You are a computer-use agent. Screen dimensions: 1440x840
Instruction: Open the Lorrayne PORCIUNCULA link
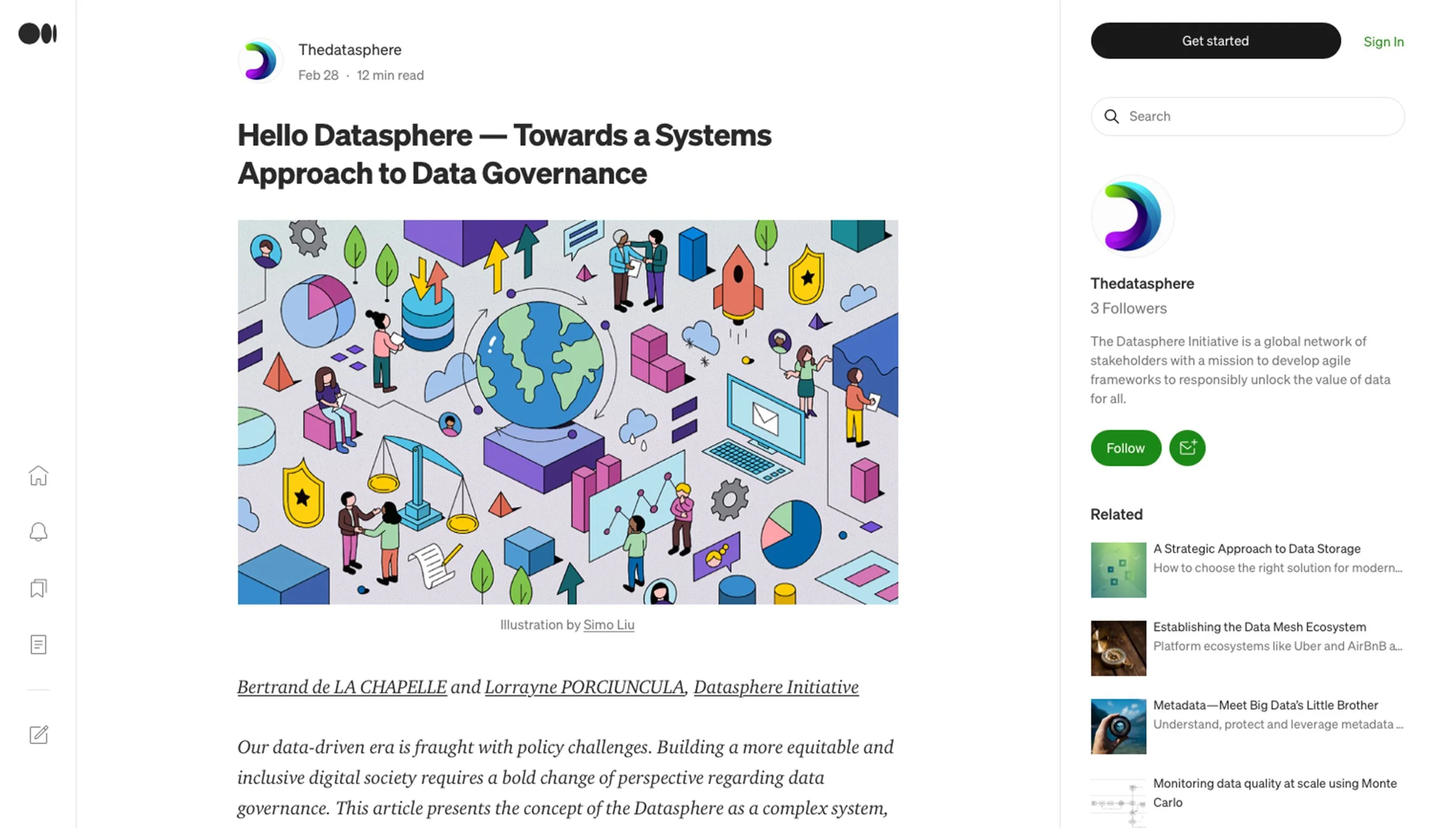(x=584, y=687)
